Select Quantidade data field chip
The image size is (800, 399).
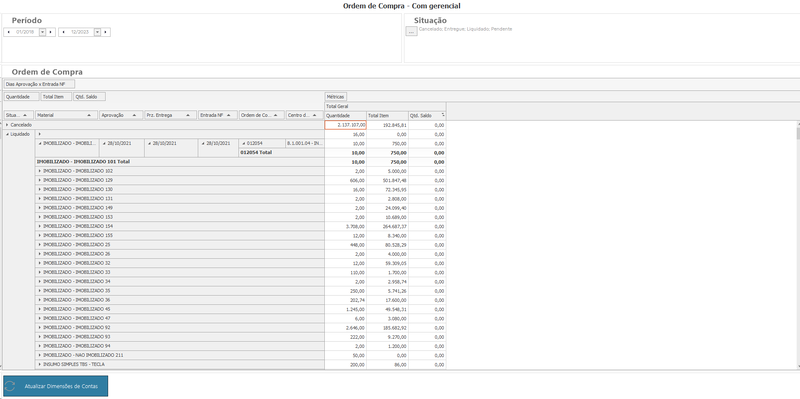pos(21,96)
